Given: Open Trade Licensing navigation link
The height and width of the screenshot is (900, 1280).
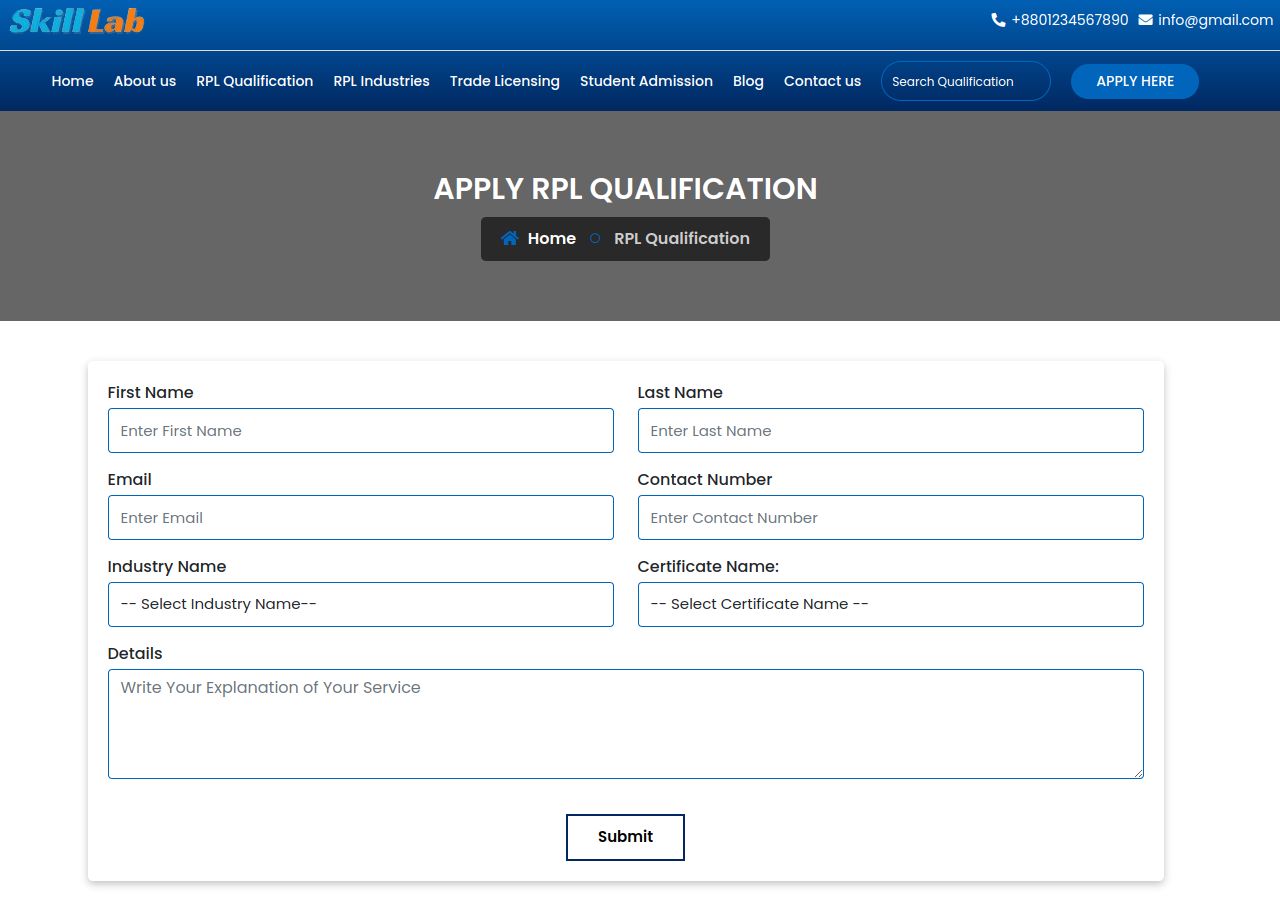Looking at the screenshot, I should [504, 81].
